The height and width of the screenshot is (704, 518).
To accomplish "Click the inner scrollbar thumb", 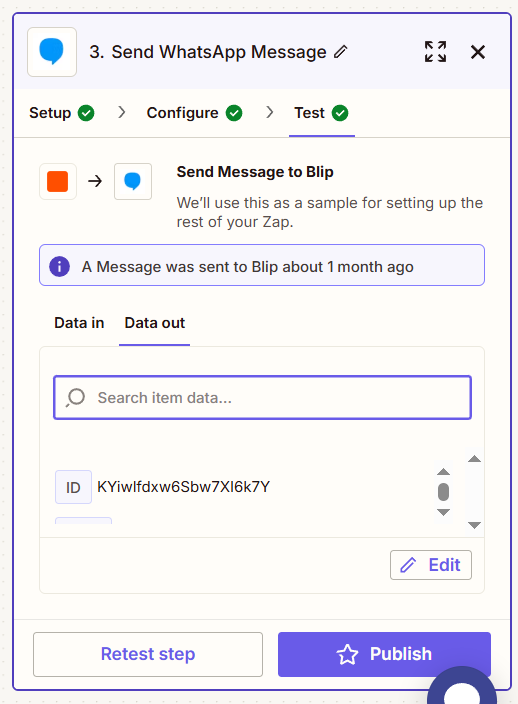I will click(x=443, y=492).
